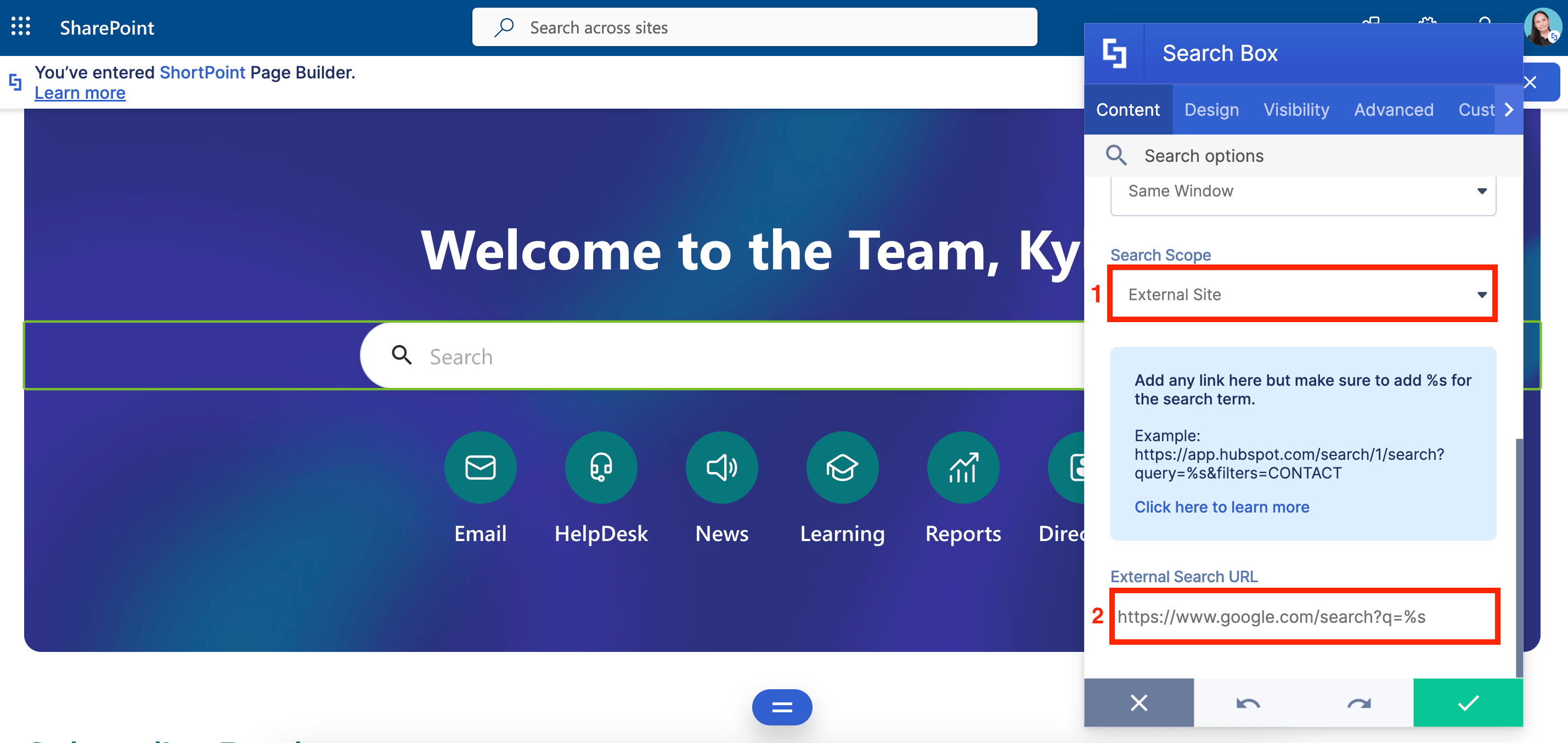
Task: Click the External Search URL input field
Action: (1304, 616)
